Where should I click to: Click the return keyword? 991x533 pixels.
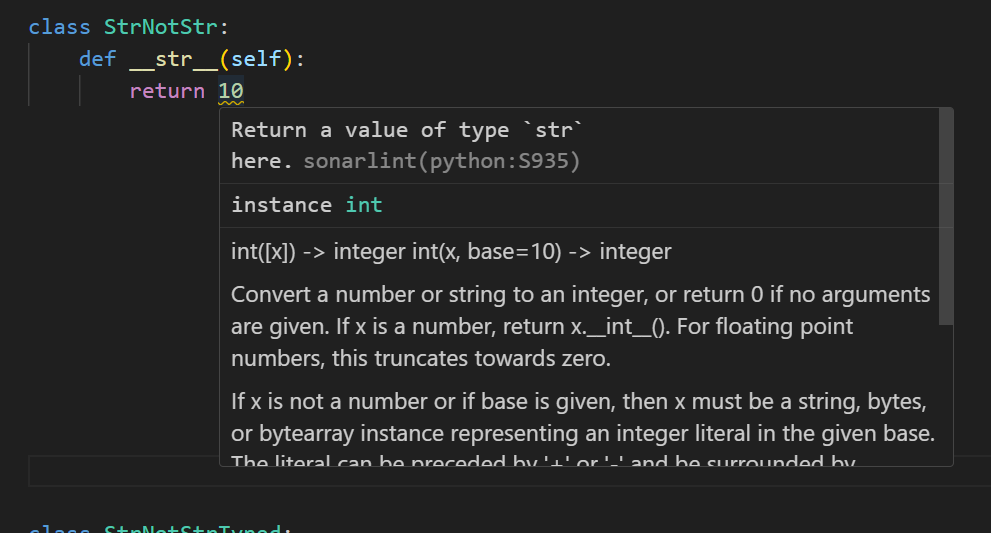click(x=167, y=92)
